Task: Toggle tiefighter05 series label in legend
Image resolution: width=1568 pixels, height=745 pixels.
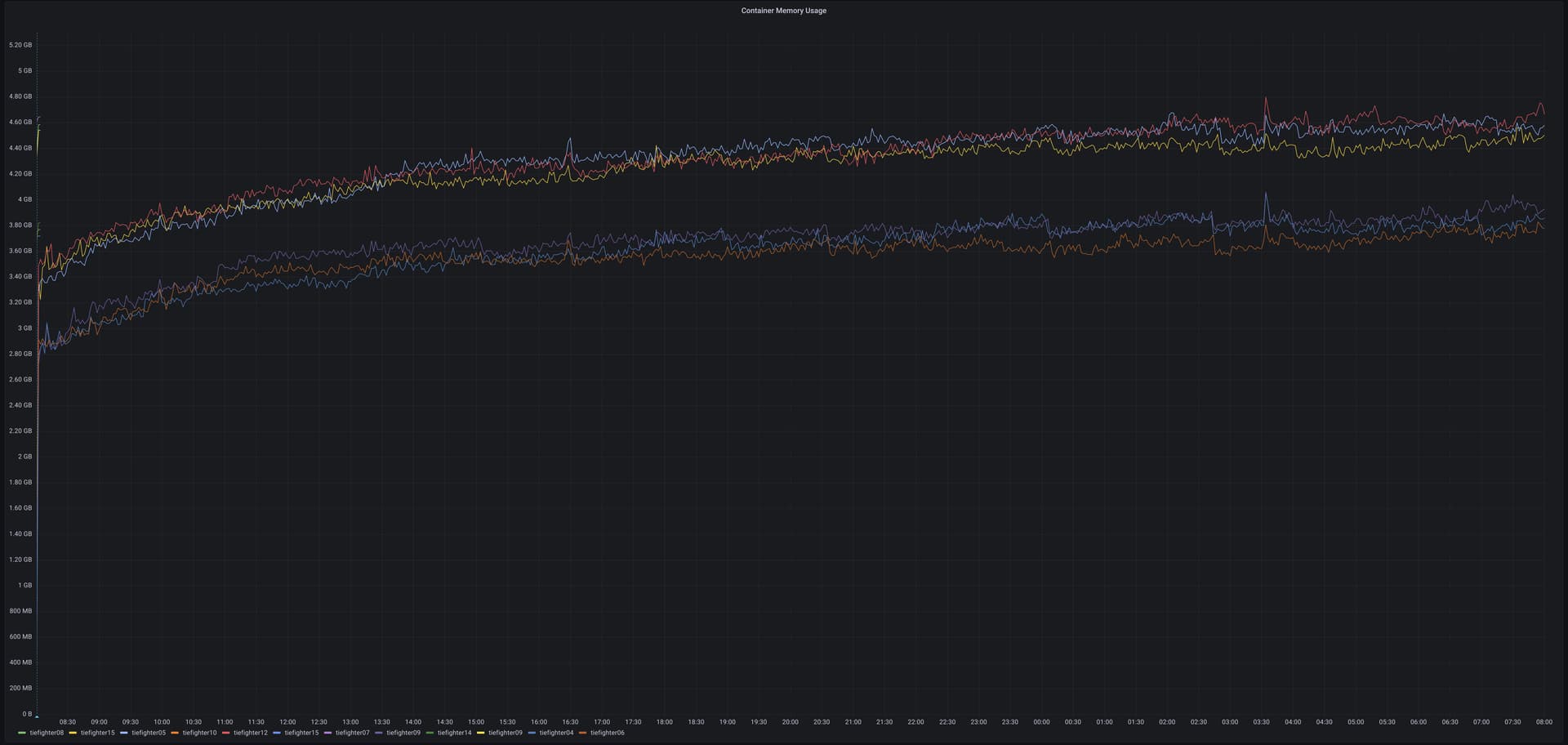Action: click(149, 733)
